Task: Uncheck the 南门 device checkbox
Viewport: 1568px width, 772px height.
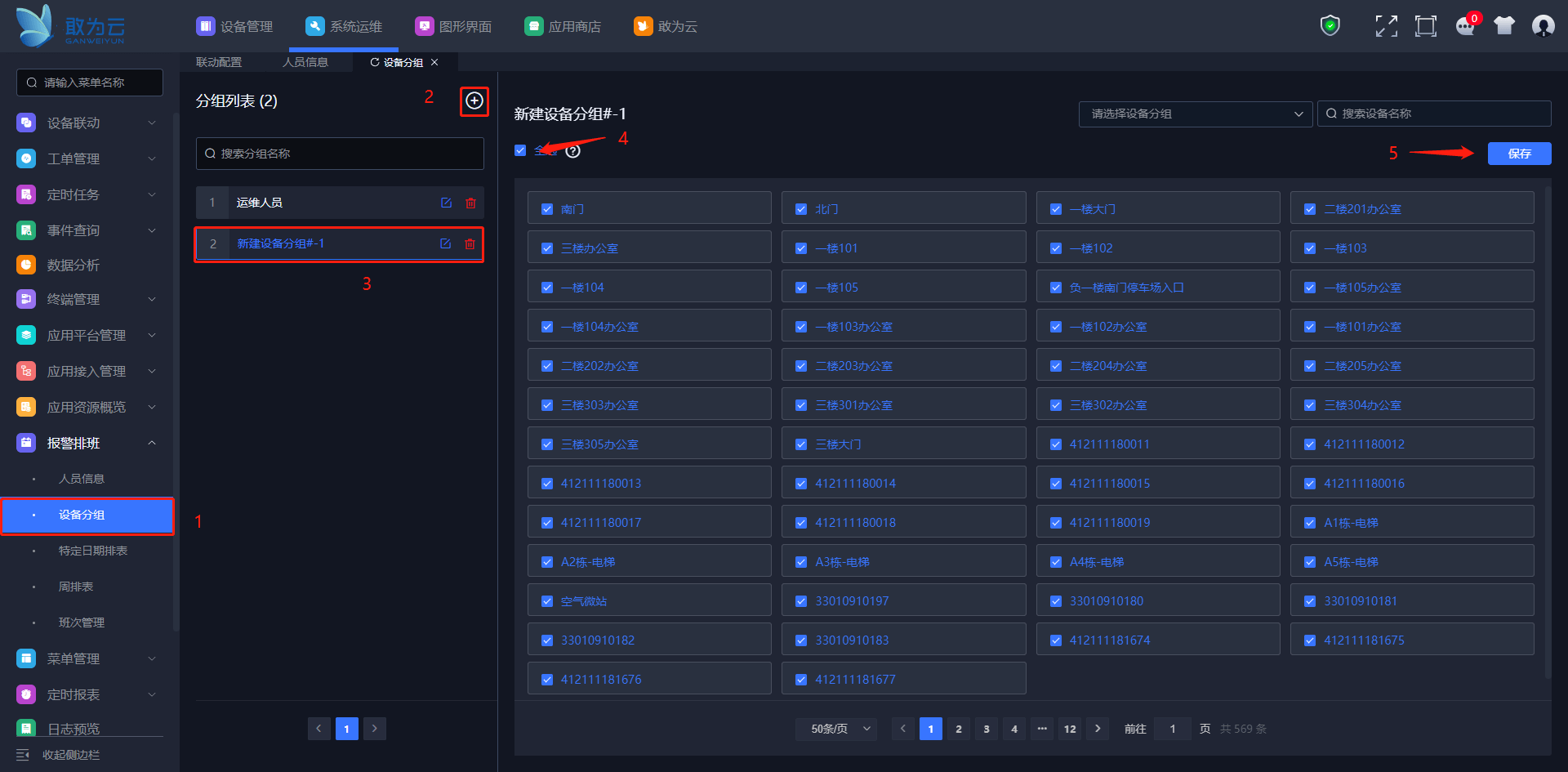Action: click(x=547, y=209)
